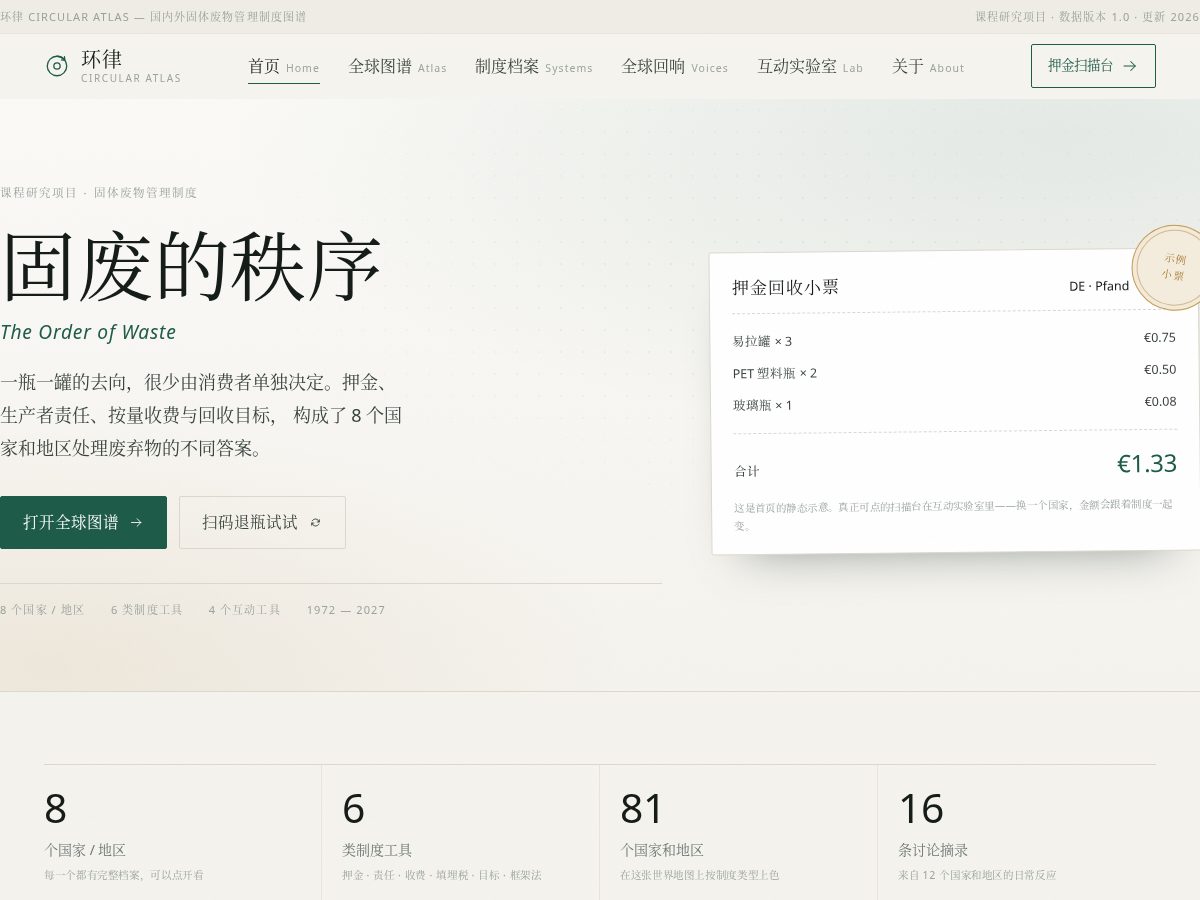1200x900 pixels.
Task: Click the 6 类制度工具 stat card
Action: tap(461, 833)
